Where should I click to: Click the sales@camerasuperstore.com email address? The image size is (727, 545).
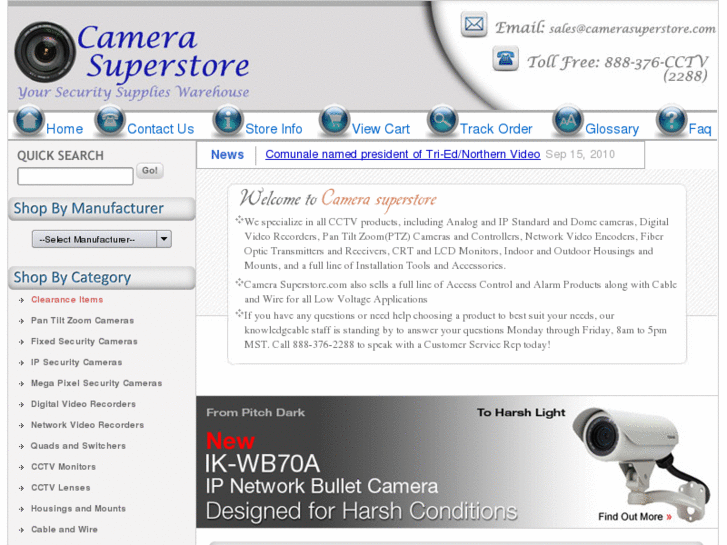tap(632, 29)
